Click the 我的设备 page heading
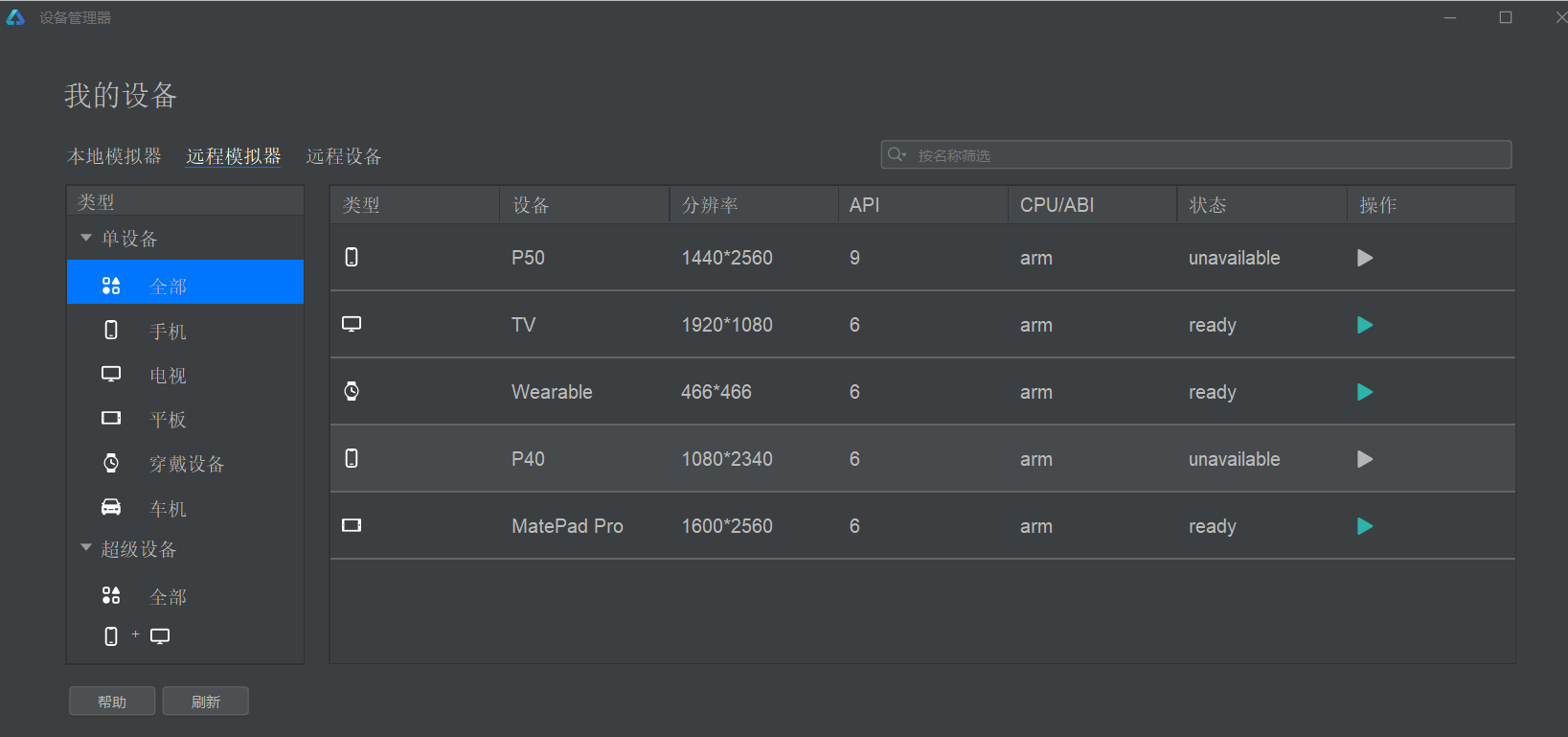The width and height of the screenshot is (1568, 737). point(121,95)
